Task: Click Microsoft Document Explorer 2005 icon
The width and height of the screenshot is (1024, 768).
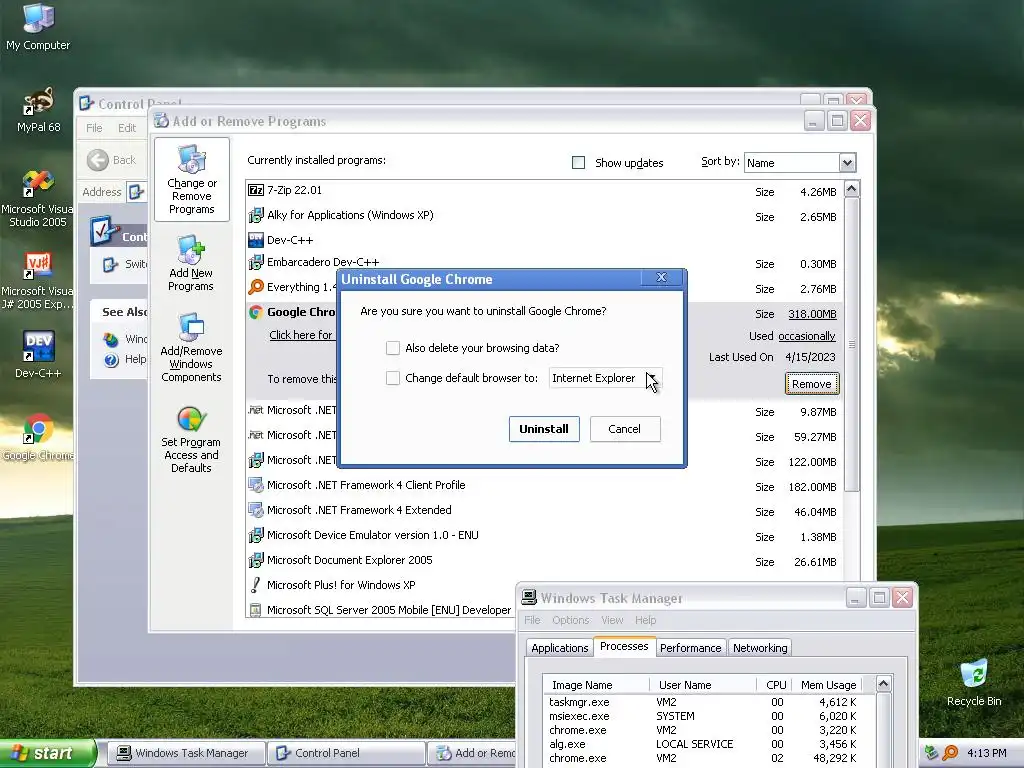Action: (256, 560)
